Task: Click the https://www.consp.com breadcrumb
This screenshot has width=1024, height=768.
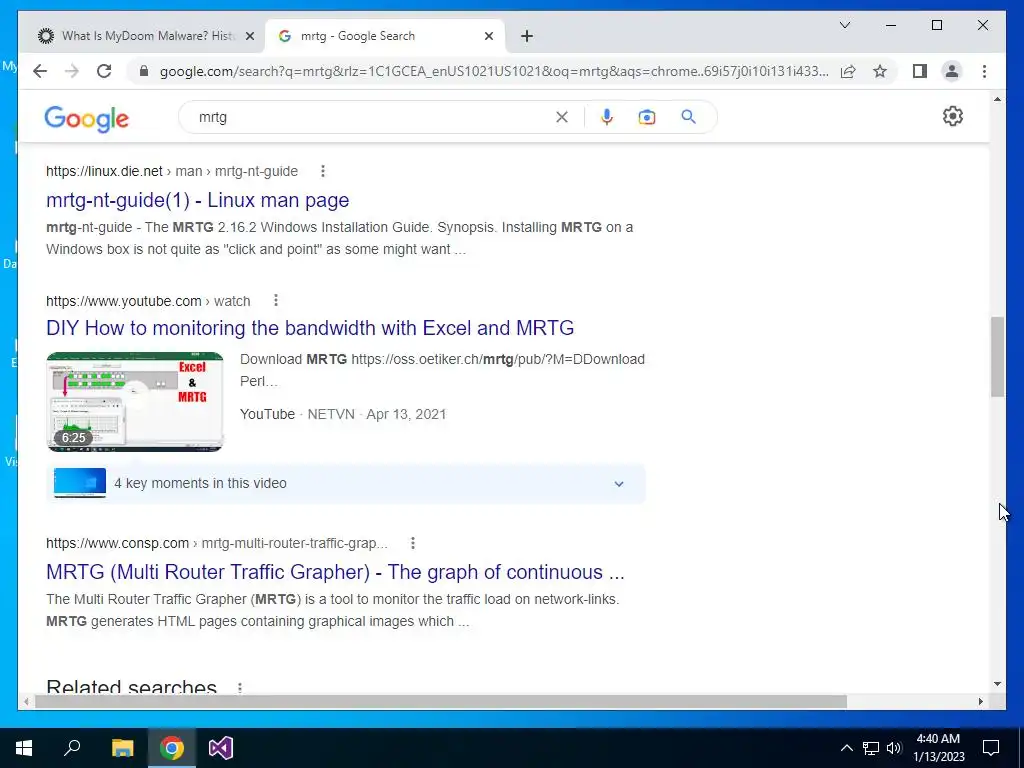Action: coord(118,543)
